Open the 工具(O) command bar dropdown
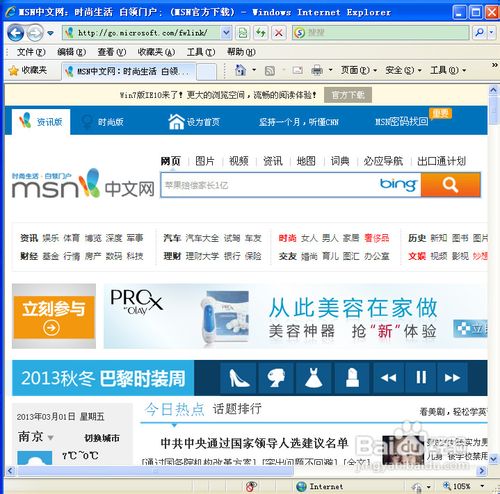500x494 pixels. click(x=448, y=70)
